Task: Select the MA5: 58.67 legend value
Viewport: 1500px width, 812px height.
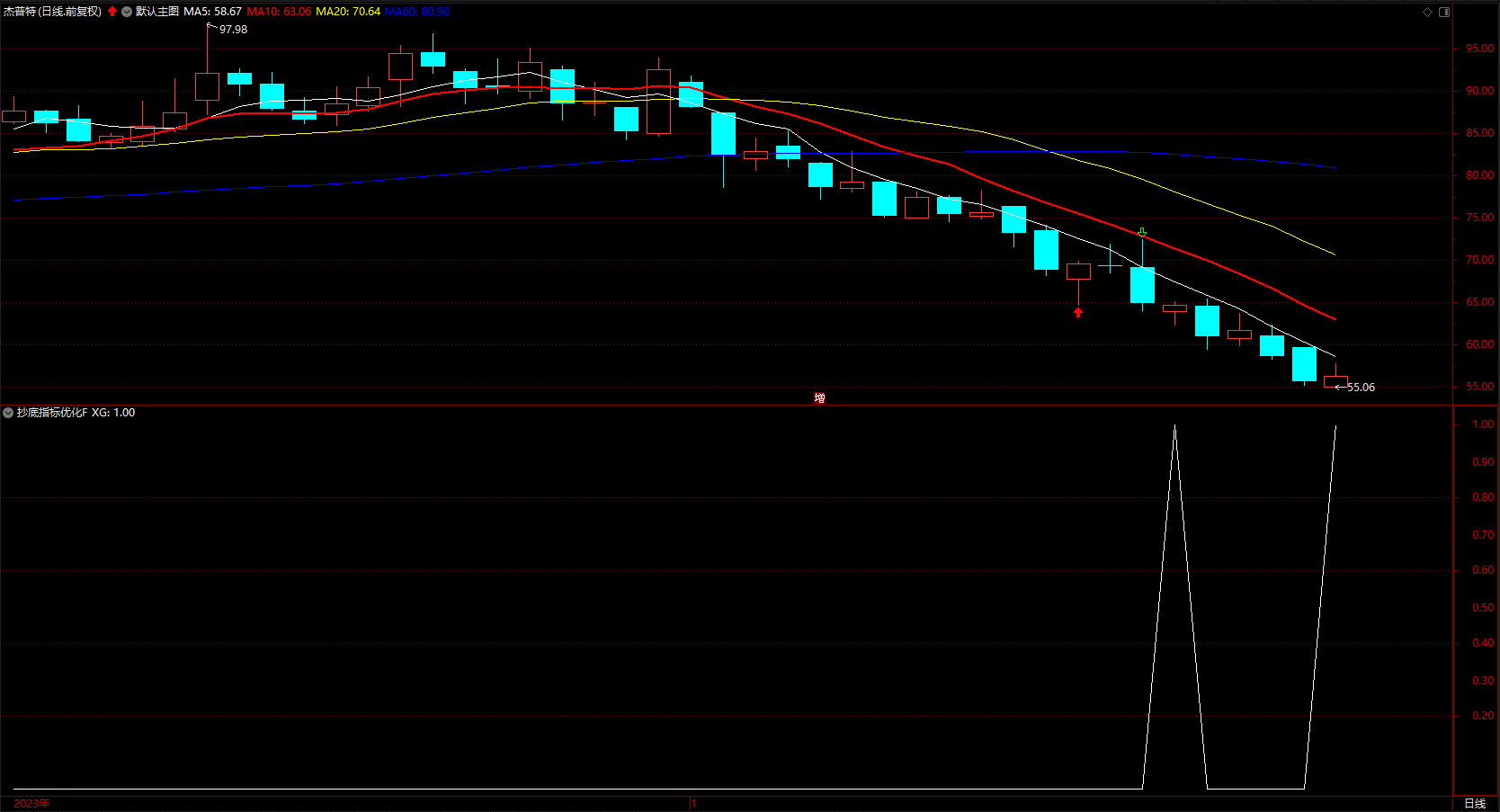Action: [x=213, y=12]
